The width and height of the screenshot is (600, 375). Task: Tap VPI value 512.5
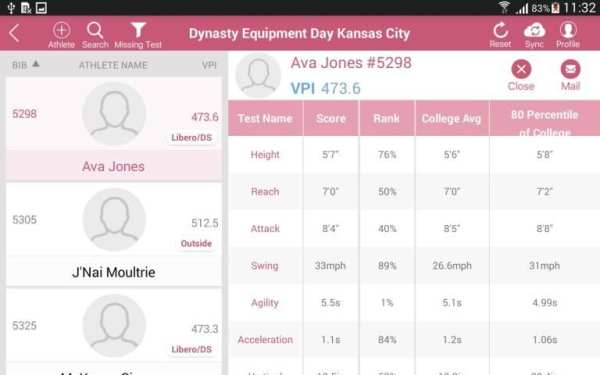[x=205, y=223]
